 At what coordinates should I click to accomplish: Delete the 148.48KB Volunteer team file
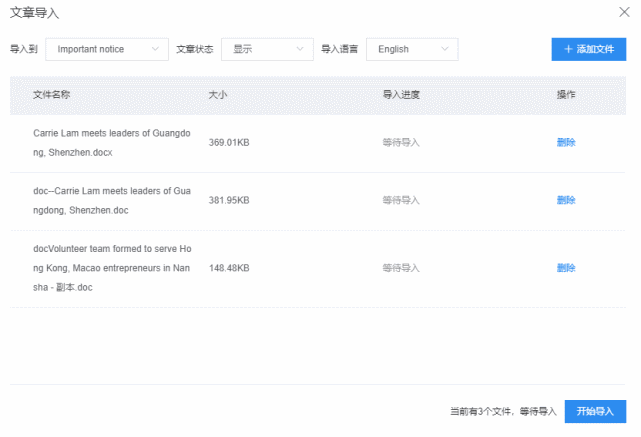(566, 268)
